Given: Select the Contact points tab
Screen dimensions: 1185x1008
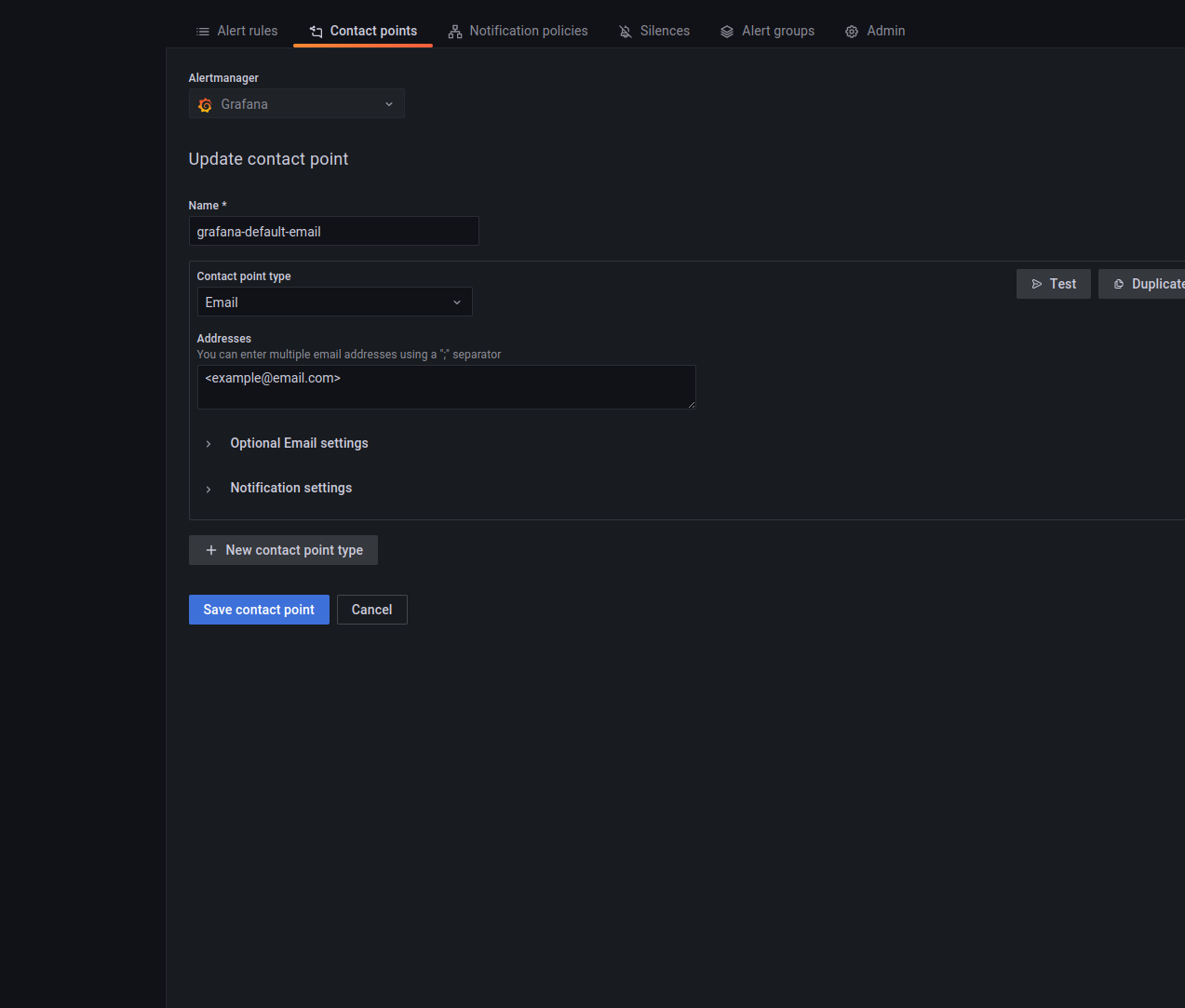Looking at the screenshot, I should coord(363,31).
